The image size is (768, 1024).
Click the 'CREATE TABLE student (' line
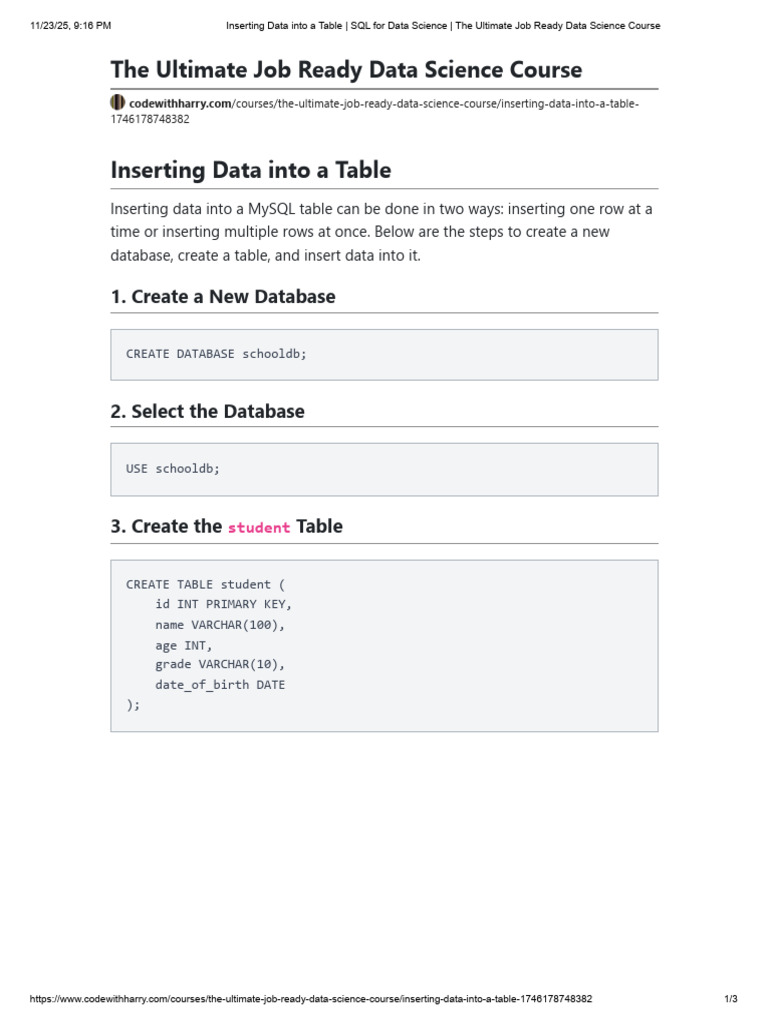(206, 584)
